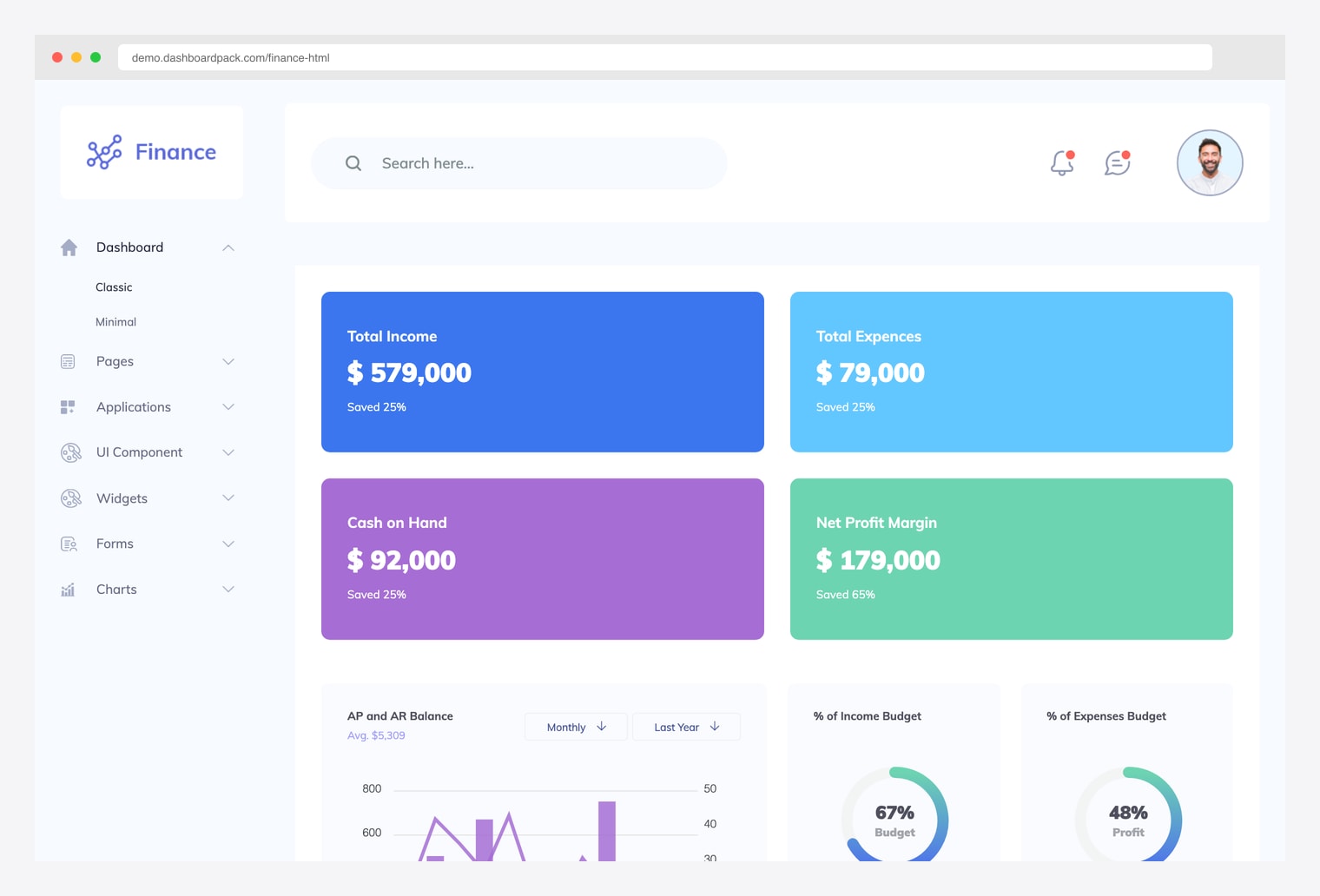The height and width of the screenshot is (896, 1320).
Task: Click the % of Expenses Budget heading
Action: click(x=1106, y=716)
